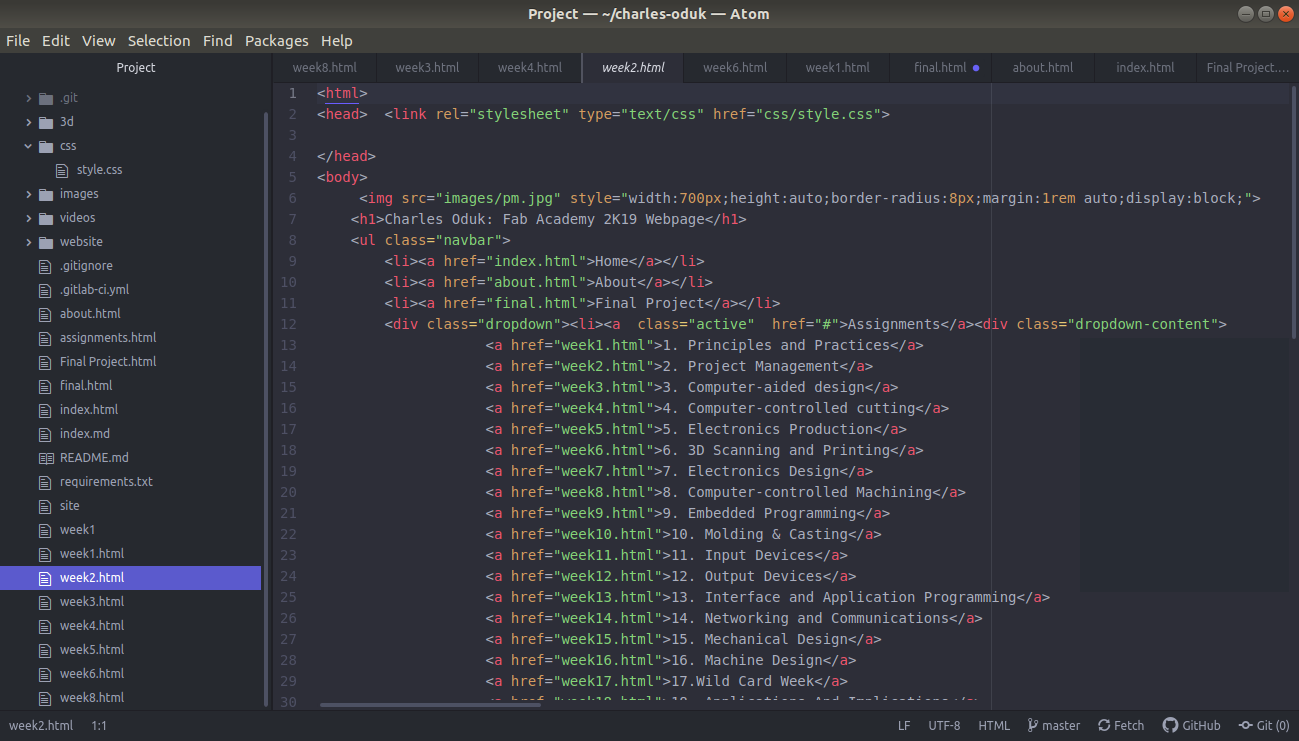The image size is (1299, 741).
Task: Click the LF line ending selector
Action: coord(904,726)
